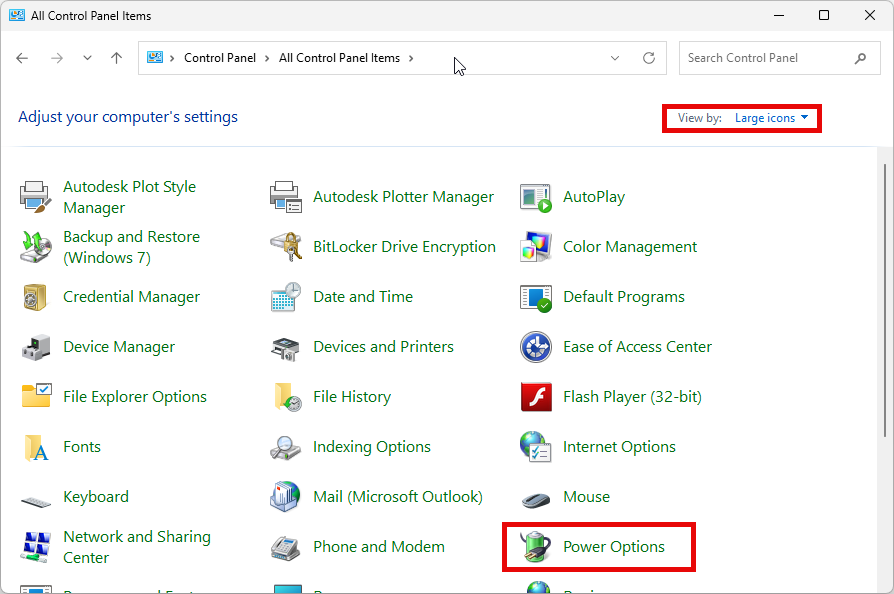Click the Search Control Panel field

pos(765,59)
